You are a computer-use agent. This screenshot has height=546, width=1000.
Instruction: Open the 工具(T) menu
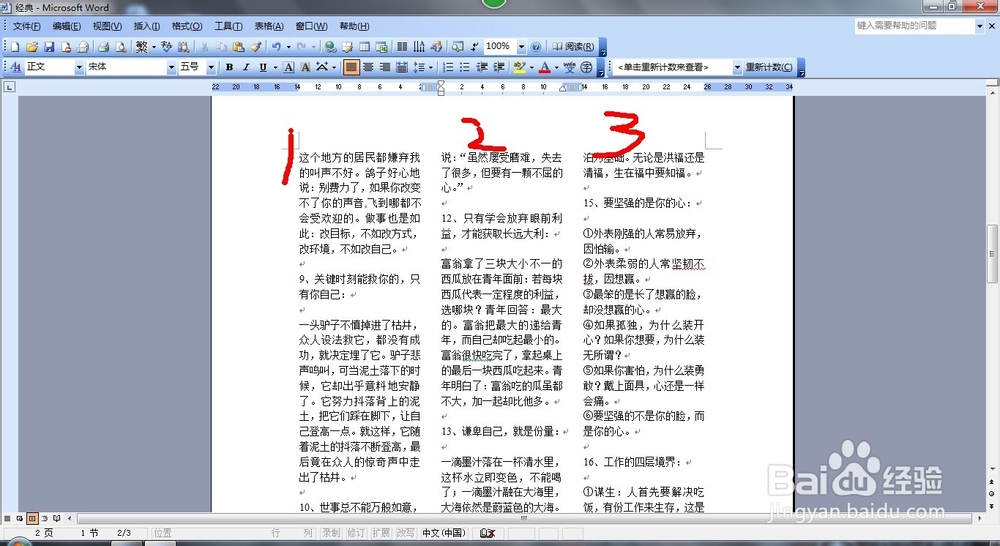coord(228,26)
